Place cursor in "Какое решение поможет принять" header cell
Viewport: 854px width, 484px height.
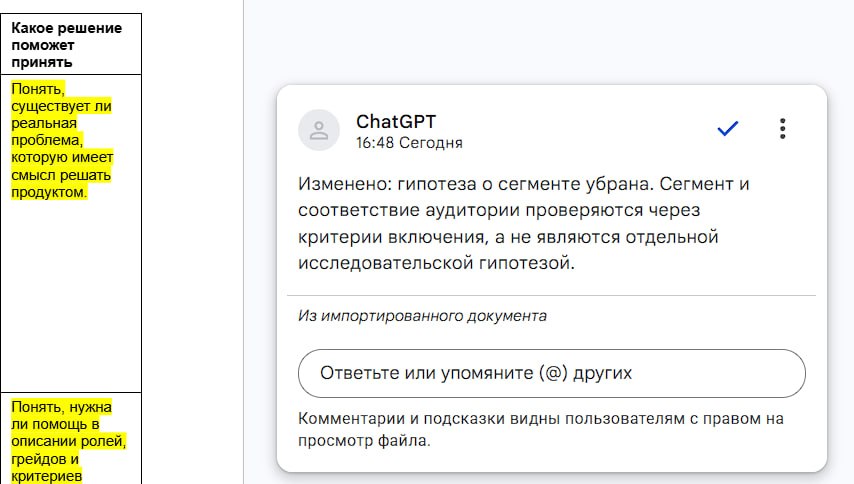pyautogui.click(x=71, y=45)
